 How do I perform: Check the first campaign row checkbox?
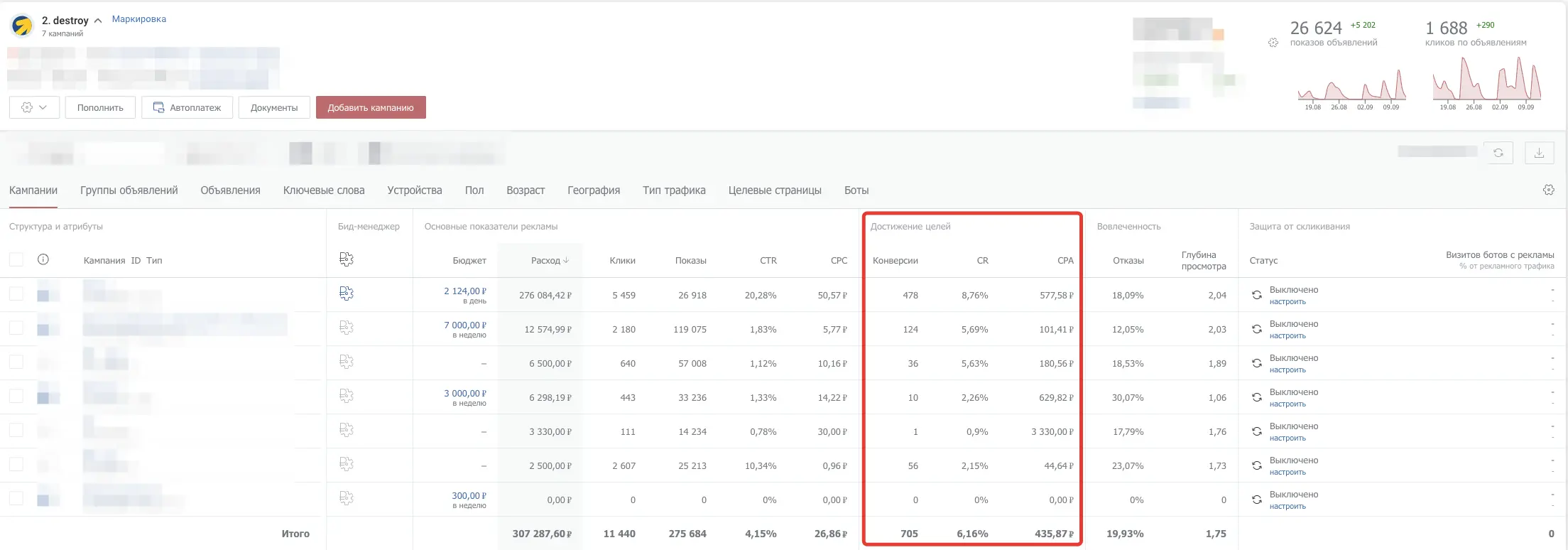coord(16,293)
